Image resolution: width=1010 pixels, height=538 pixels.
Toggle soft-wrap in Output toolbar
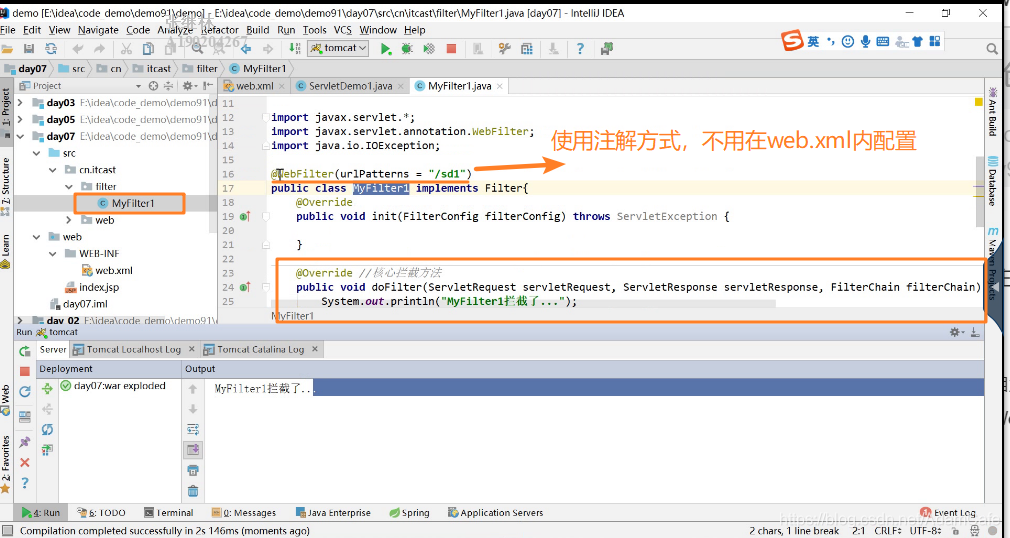pos(193,429)
